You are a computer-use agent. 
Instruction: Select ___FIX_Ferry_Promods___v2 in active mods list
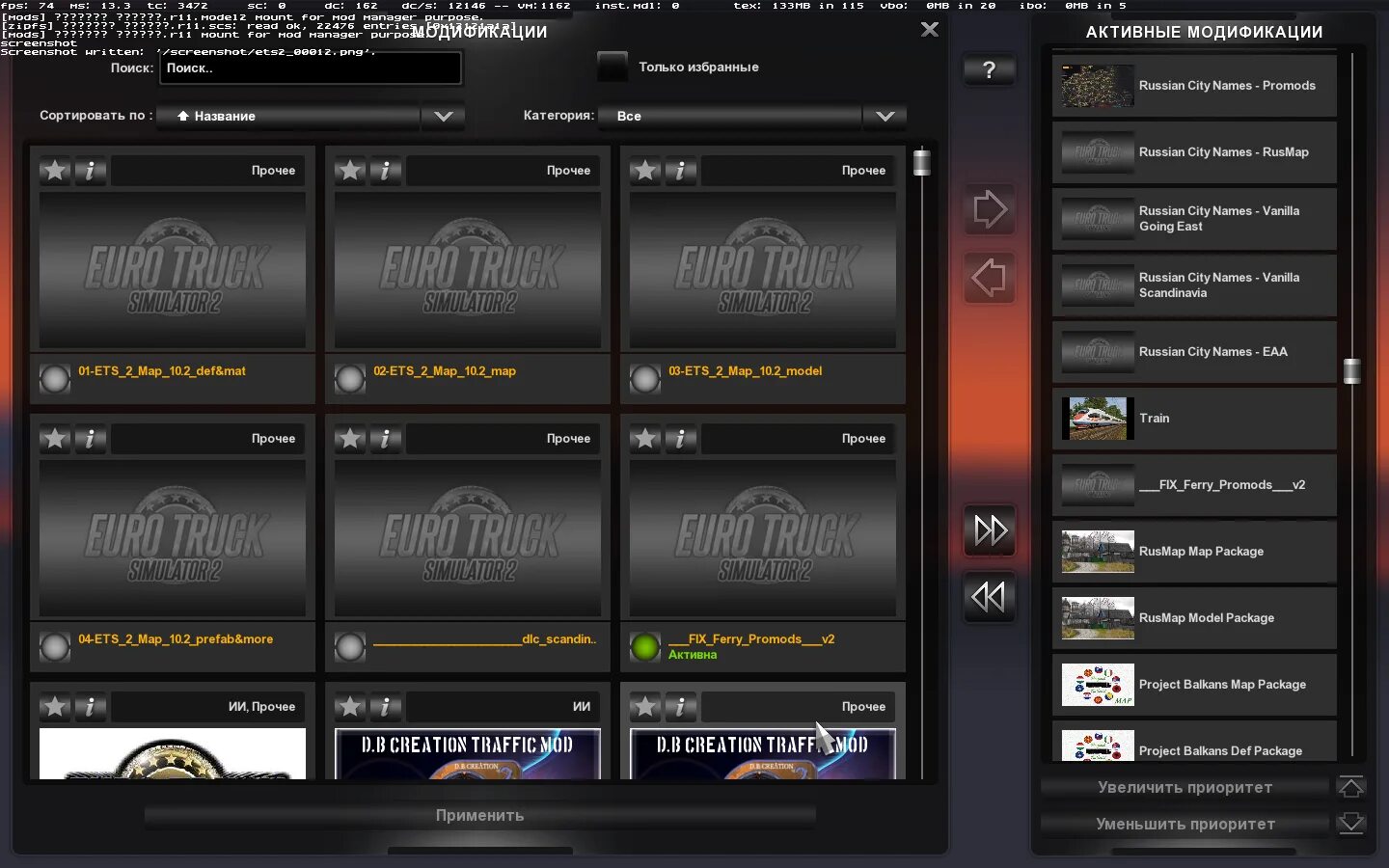point(1194,485)
